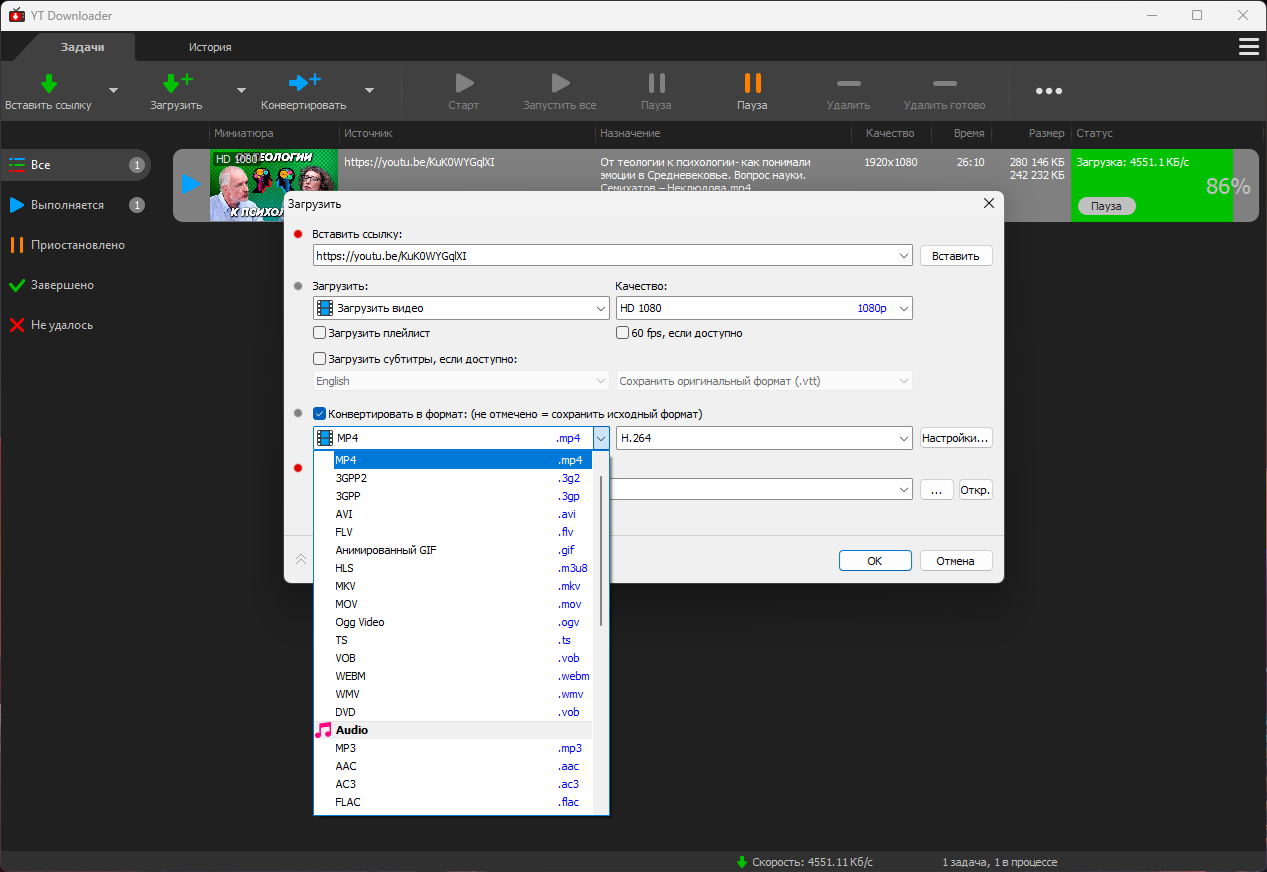
Task: Click the Откр. button
Action: coord(975,490)
